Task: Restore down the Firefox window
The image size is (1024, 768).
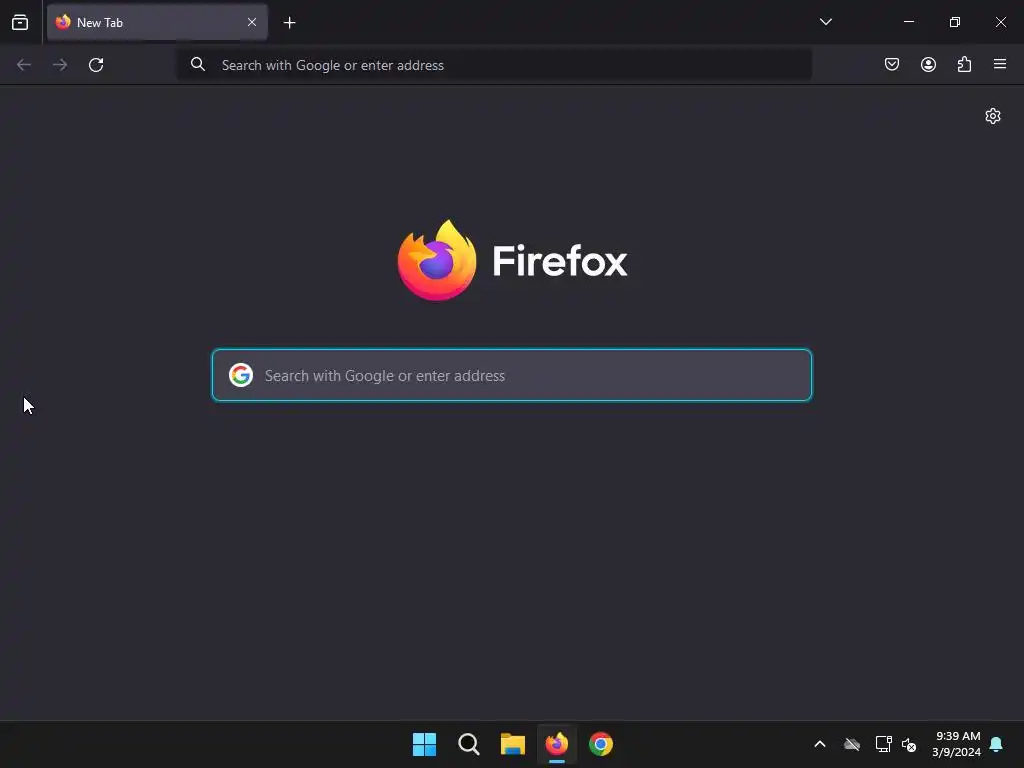Action: coord(955,22)
